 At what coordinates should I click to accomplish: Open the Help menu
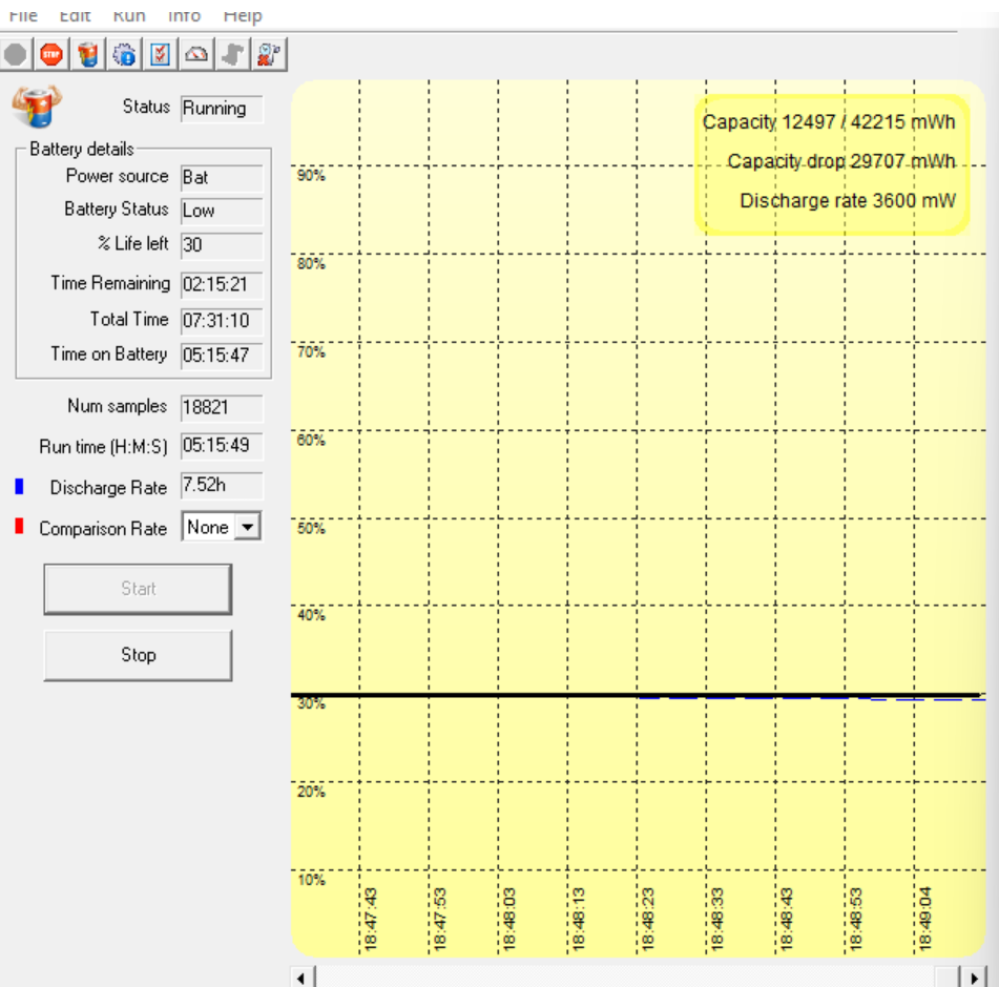pos(242,15)
